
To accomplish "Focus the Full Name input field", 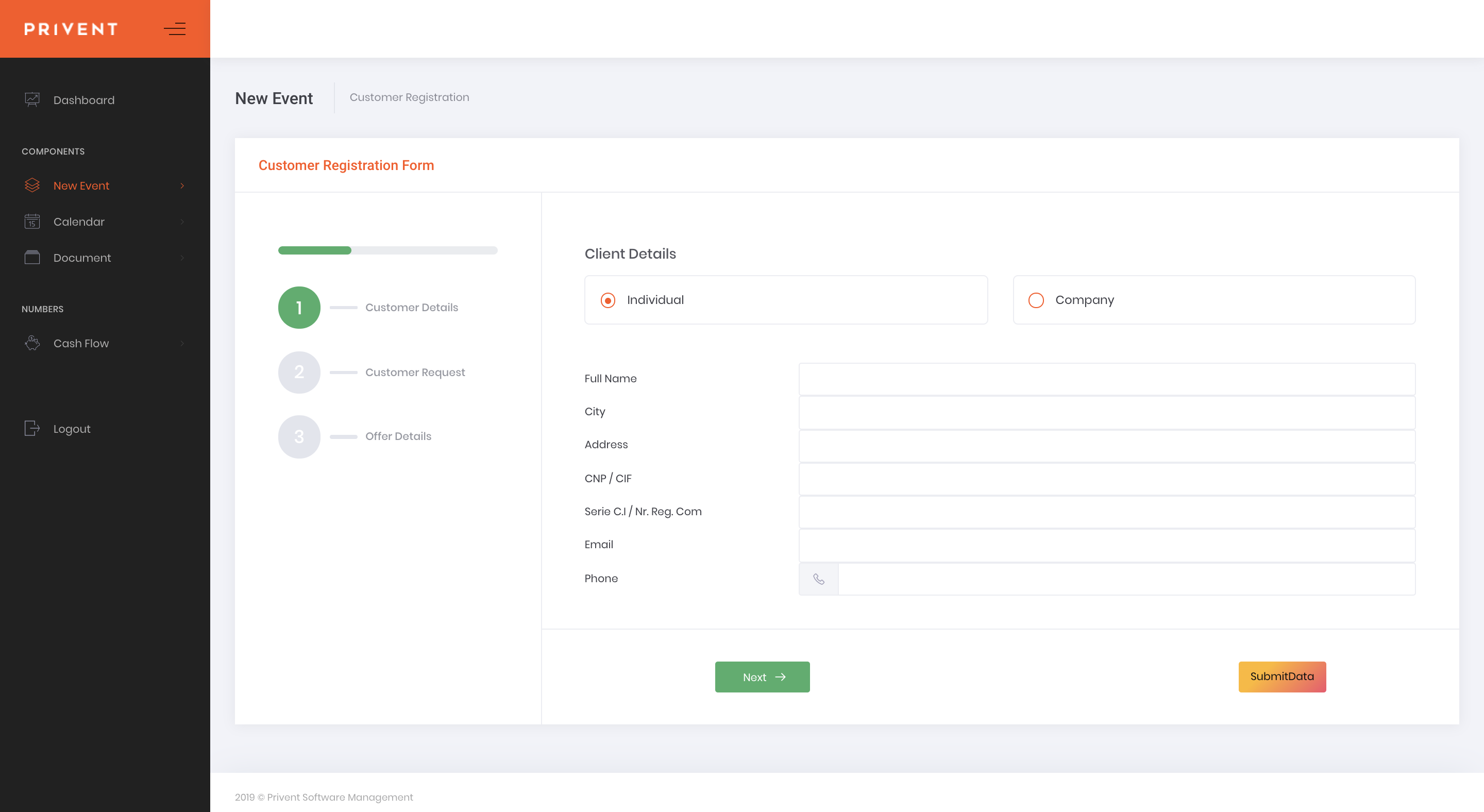I will (x=1106, y=379).
